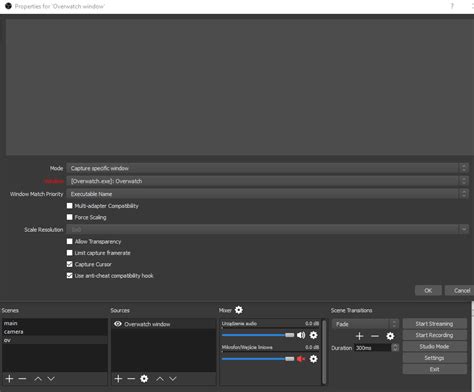Open Urządzenie audio gear settings

[313, 335]
